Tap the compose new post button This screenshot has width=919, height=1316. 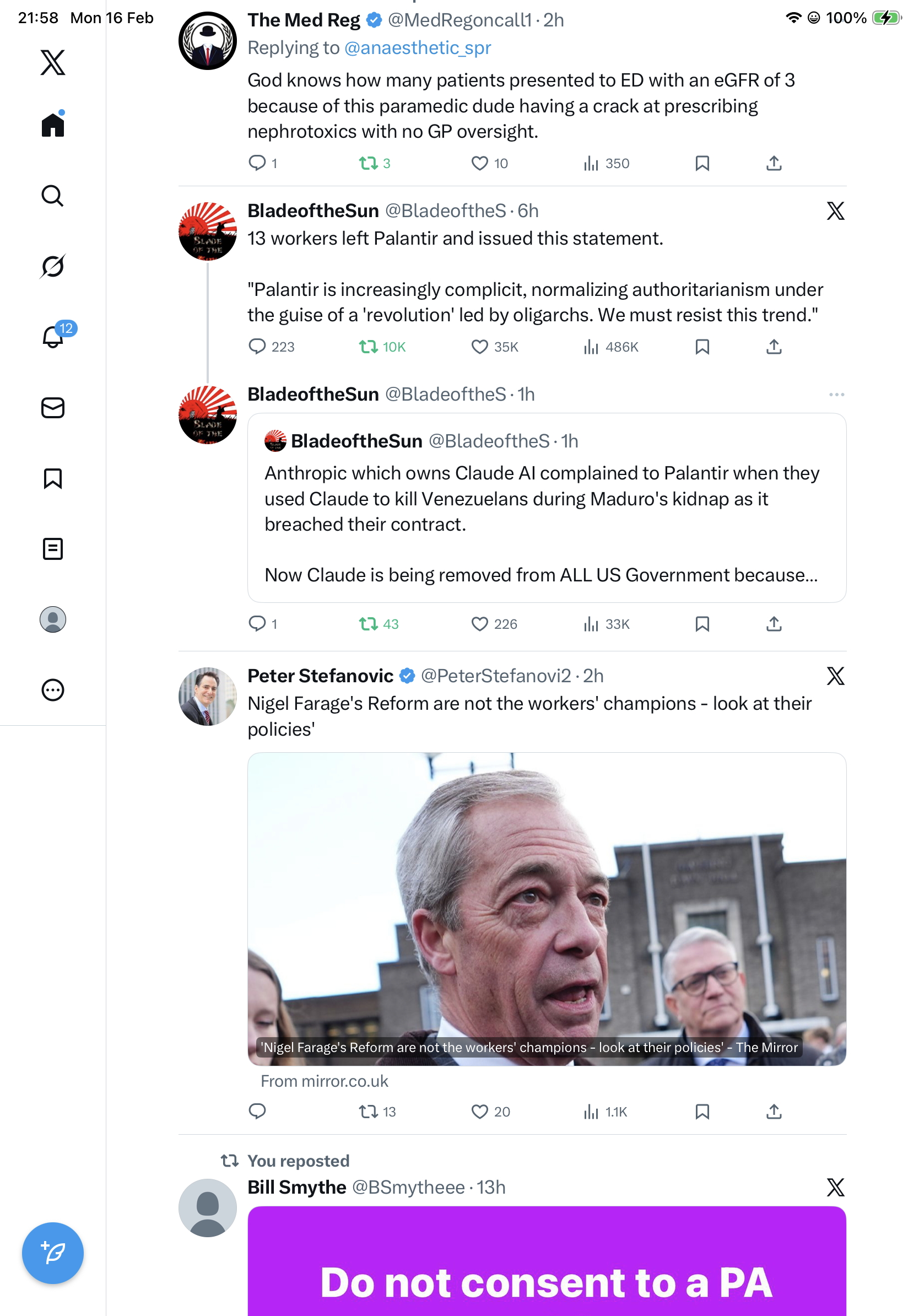click(x=53, y=1253)
